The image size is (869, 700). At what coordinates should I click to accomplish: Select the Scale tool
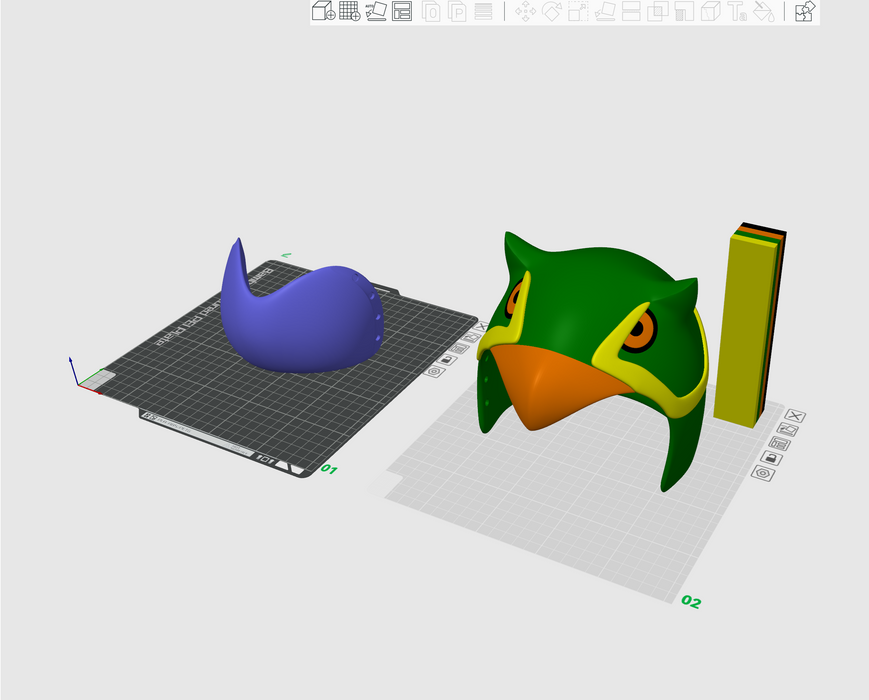[578, 12]
